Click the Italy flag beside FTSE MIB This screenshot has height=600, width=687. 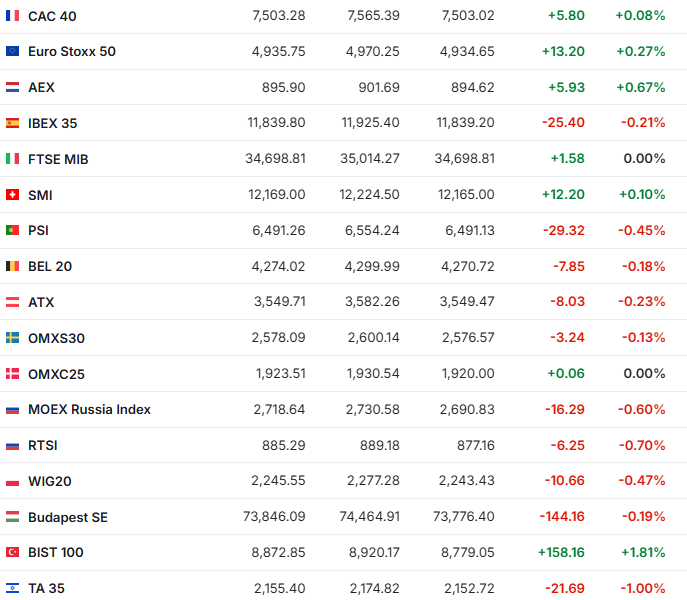tap(12, 159)
